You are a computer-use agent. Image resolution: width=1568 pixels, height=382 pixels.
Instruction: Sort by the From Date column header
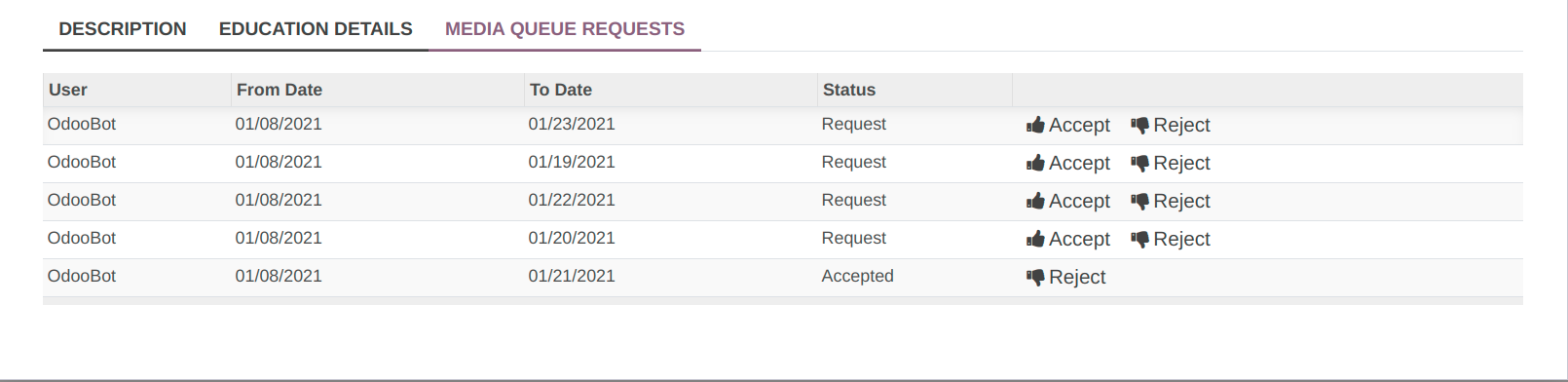pyautogui.click(x=377, y=90)
